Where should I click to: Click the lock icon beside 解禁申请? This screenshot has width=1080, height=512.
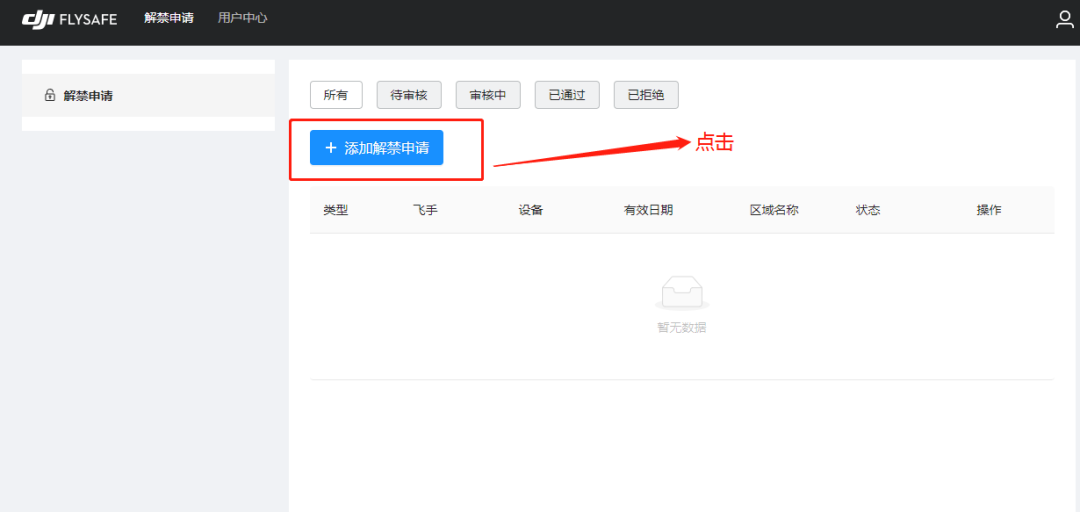click(x=50, y=95)
